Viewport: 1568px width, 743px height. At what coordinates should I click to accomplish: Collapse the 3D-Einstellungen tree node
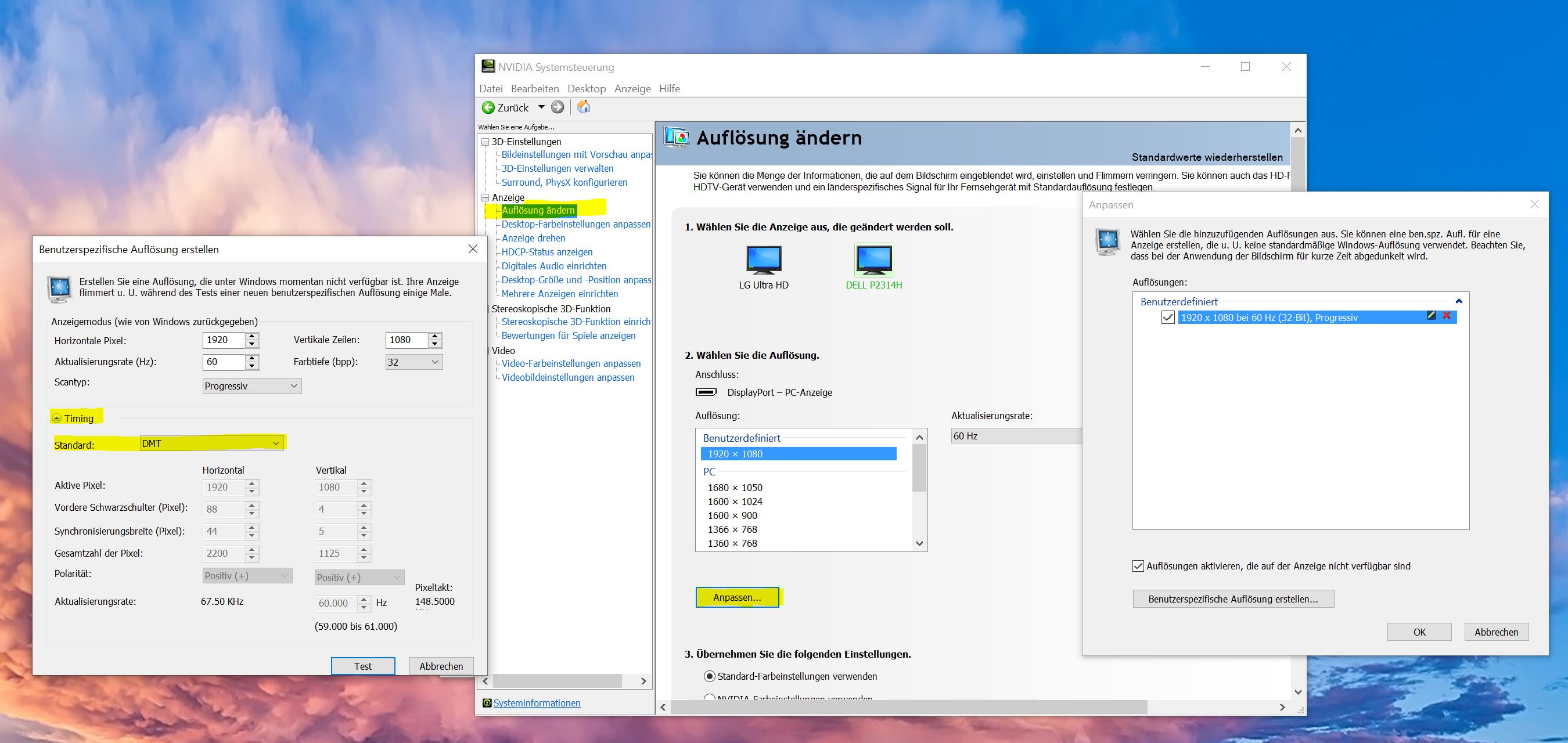tap(485, 142)
